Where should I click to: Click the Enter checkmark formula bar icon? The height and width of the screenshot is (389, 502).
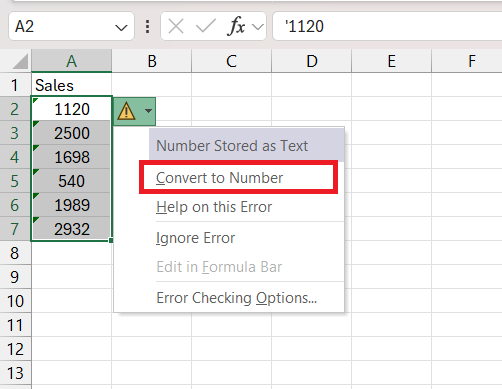(x=206, y=26)
